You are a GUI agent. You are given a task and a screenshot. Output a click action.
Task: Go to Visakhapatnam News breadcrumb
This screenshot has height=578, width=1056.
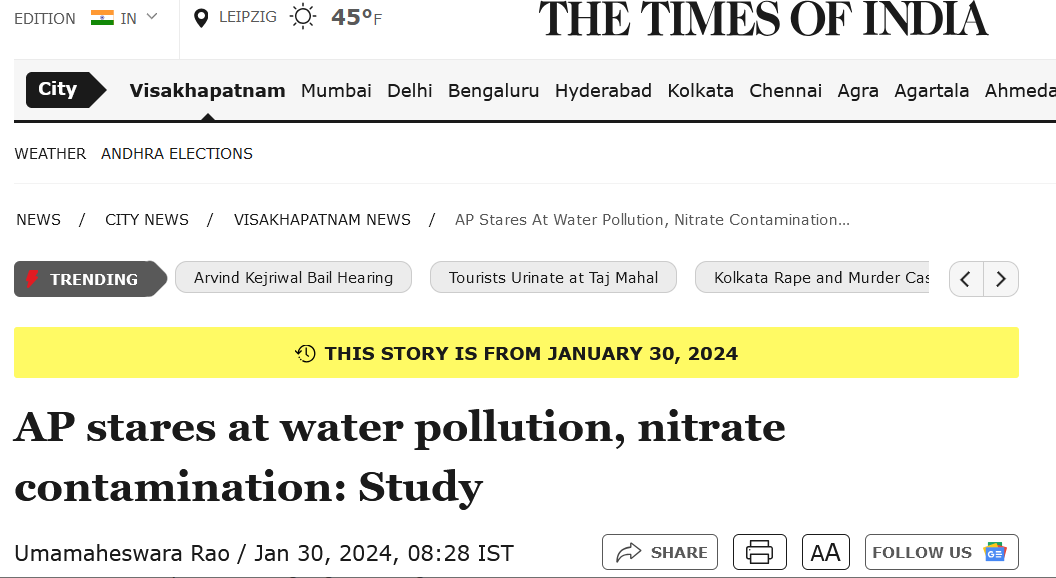(322, 220)
